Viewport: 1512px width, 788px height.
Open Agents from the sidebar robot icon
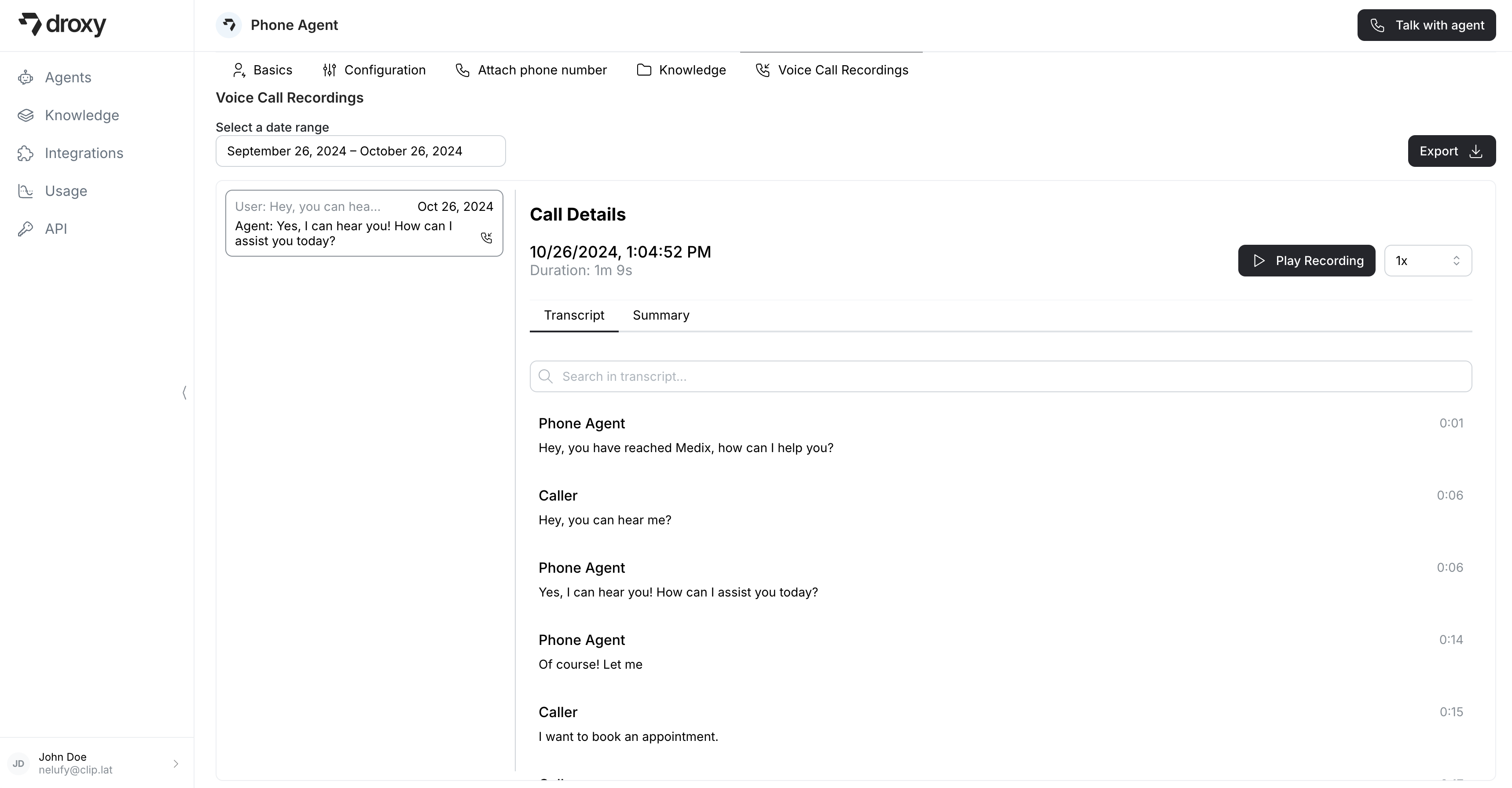tap(26, 77)
